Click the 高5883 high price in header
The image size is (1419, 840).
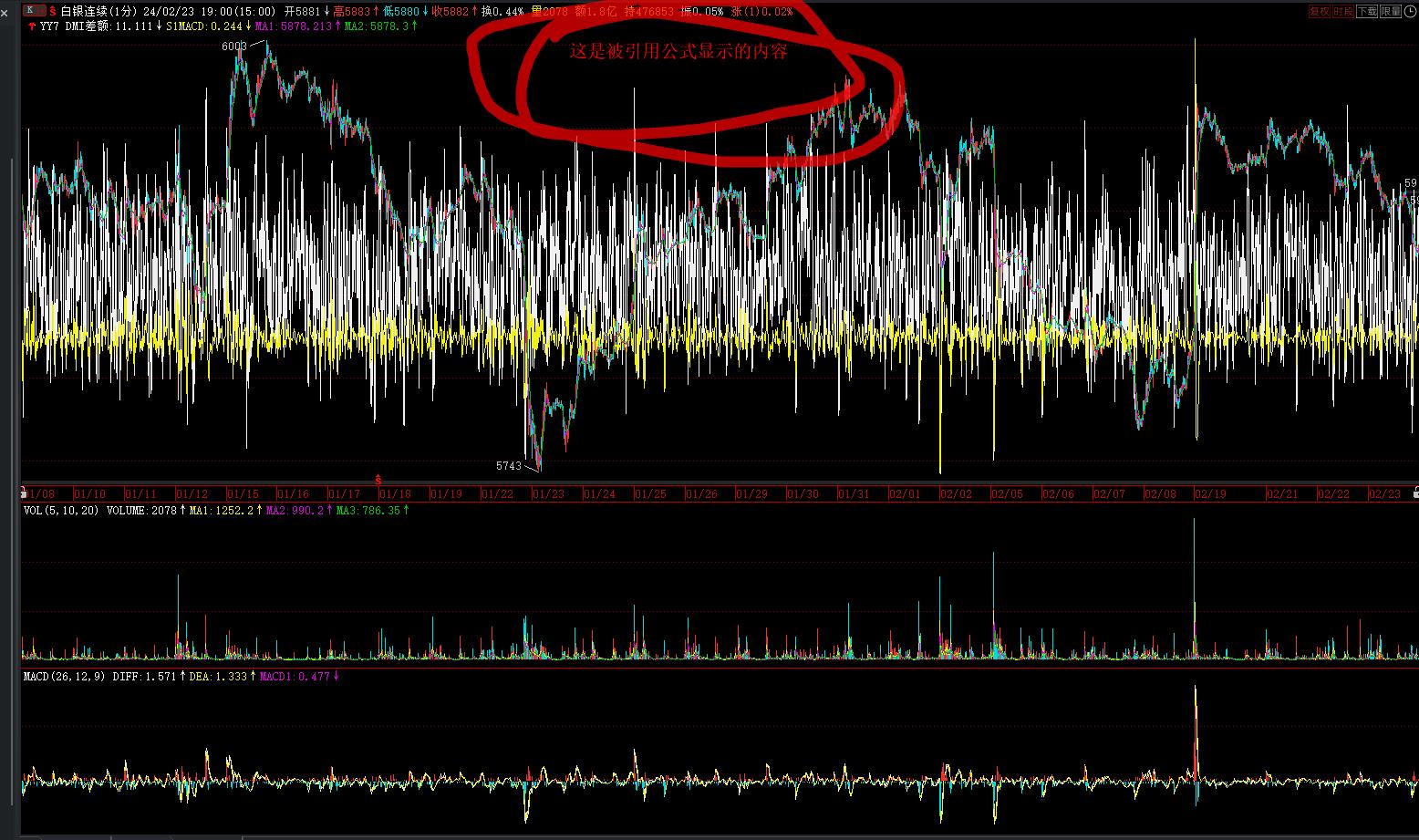click(352, 12)
